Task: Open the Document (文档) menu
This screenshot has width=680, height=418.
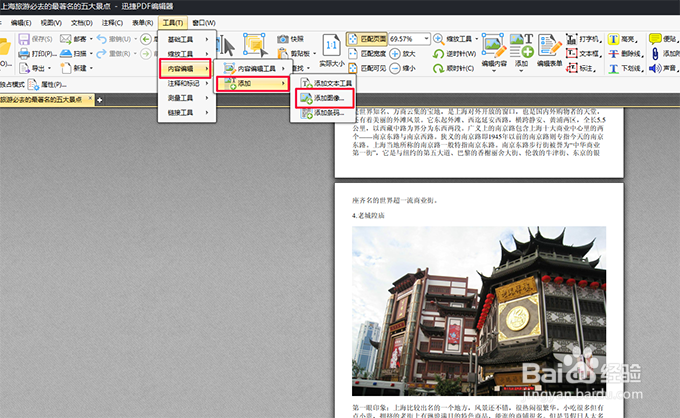Action: 82,23
